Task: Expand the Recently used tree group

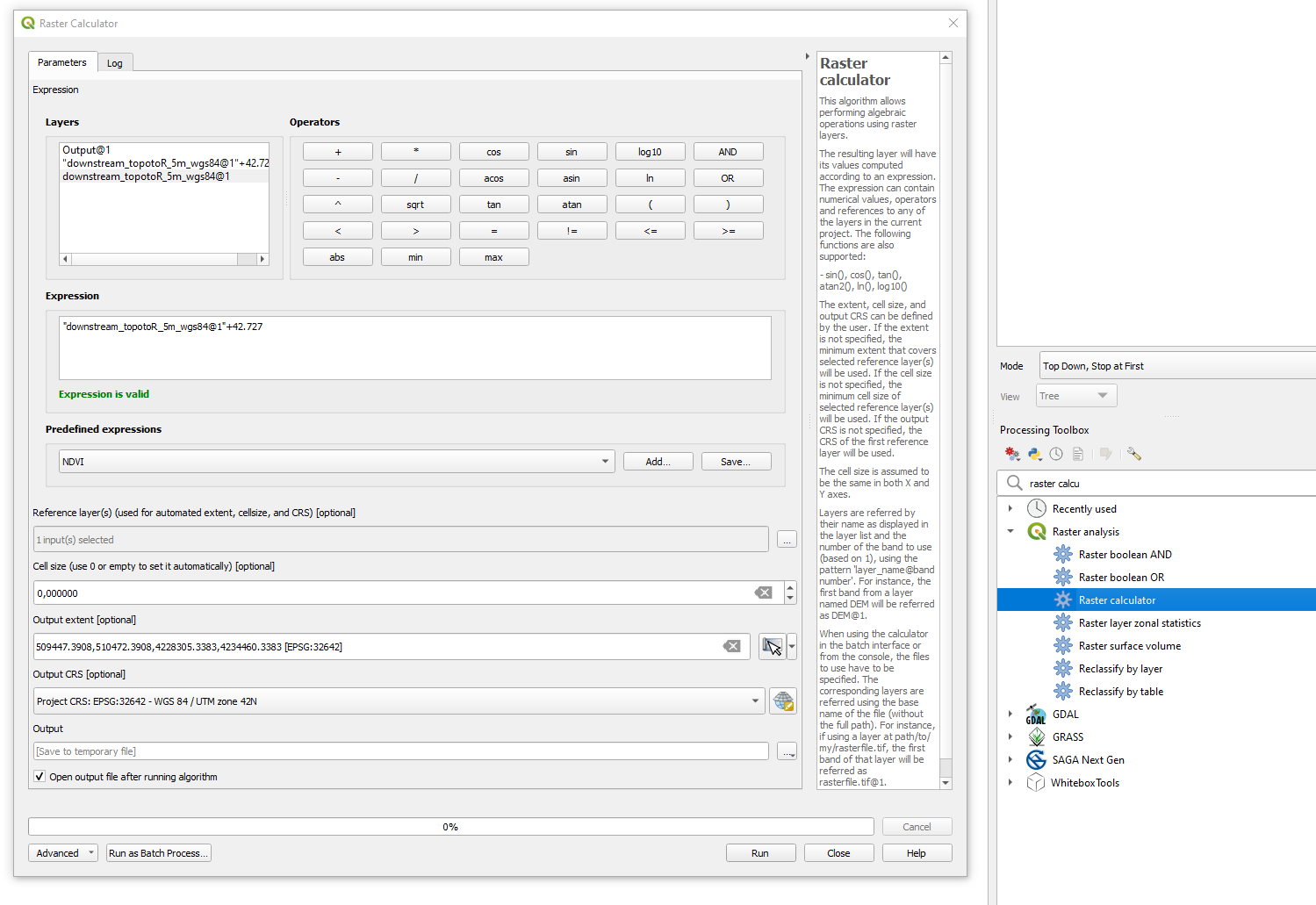Action: 1010,508
